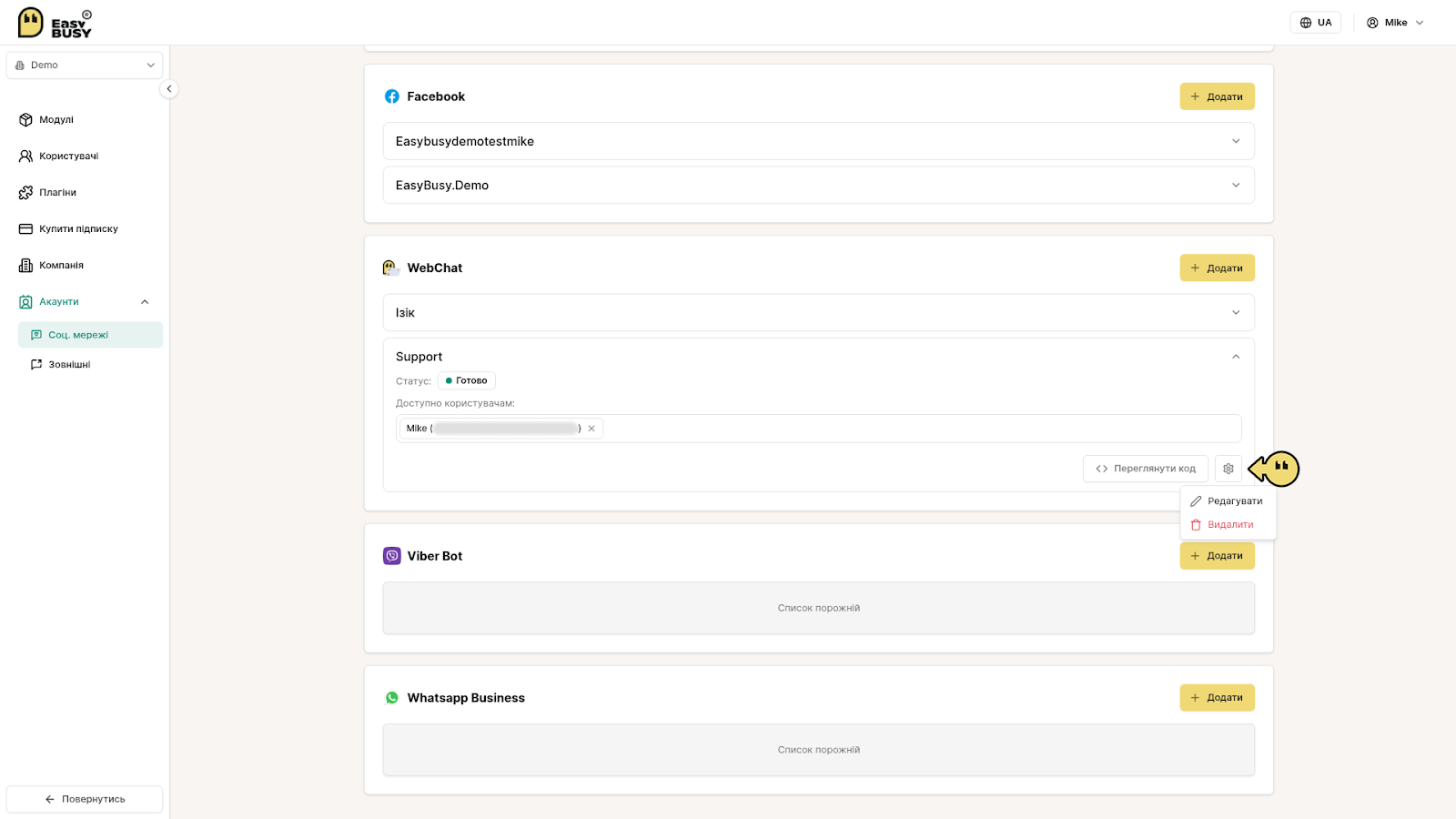This screenshot has height=819, width=1456.
Task: Open Компанія in the sidebar
Action: tap(61, 266)
